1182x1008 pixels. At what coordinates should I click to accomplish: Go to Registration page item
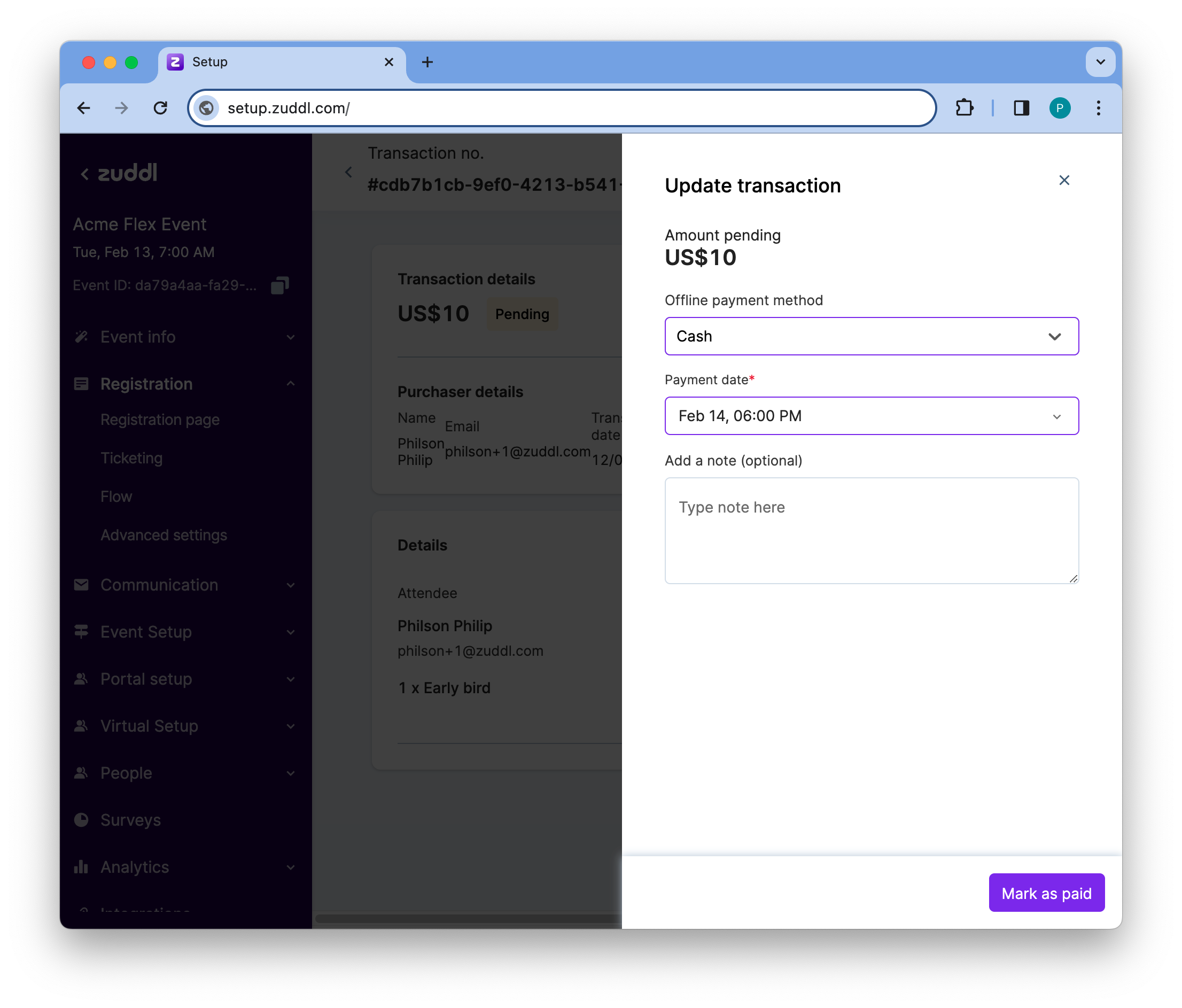pos(160,420)
